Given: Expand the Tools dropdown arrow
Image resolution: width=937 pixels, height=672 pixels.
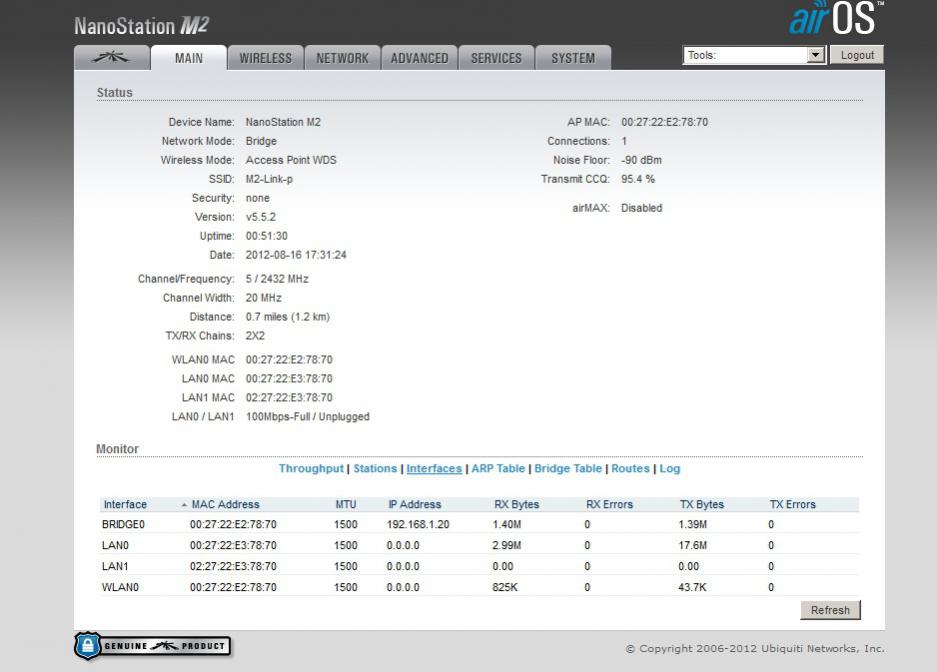Looking at the screenshot, I should pos(815,55).
